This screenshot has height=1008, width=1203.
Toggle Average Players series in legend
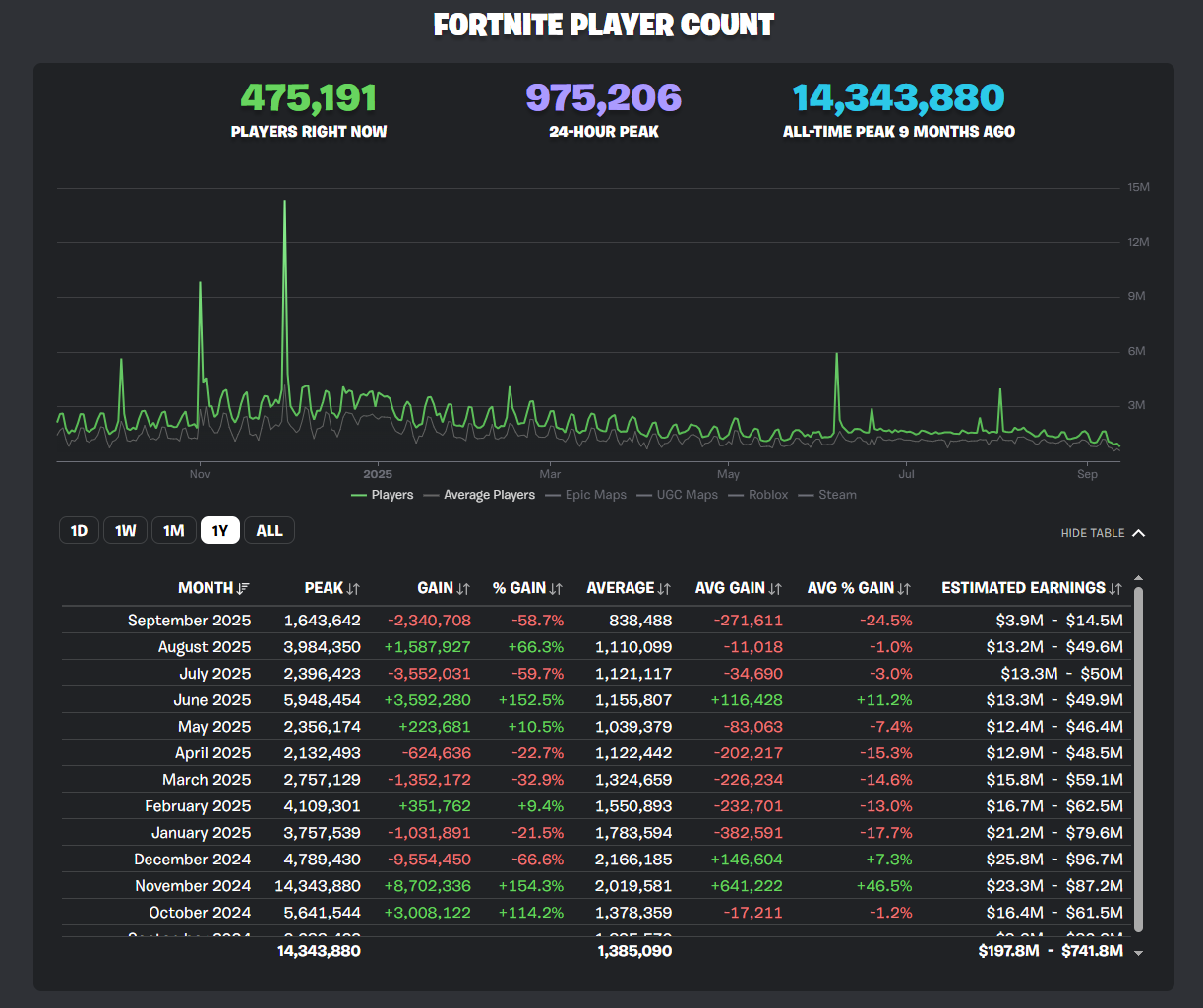[x=479, y=495]
